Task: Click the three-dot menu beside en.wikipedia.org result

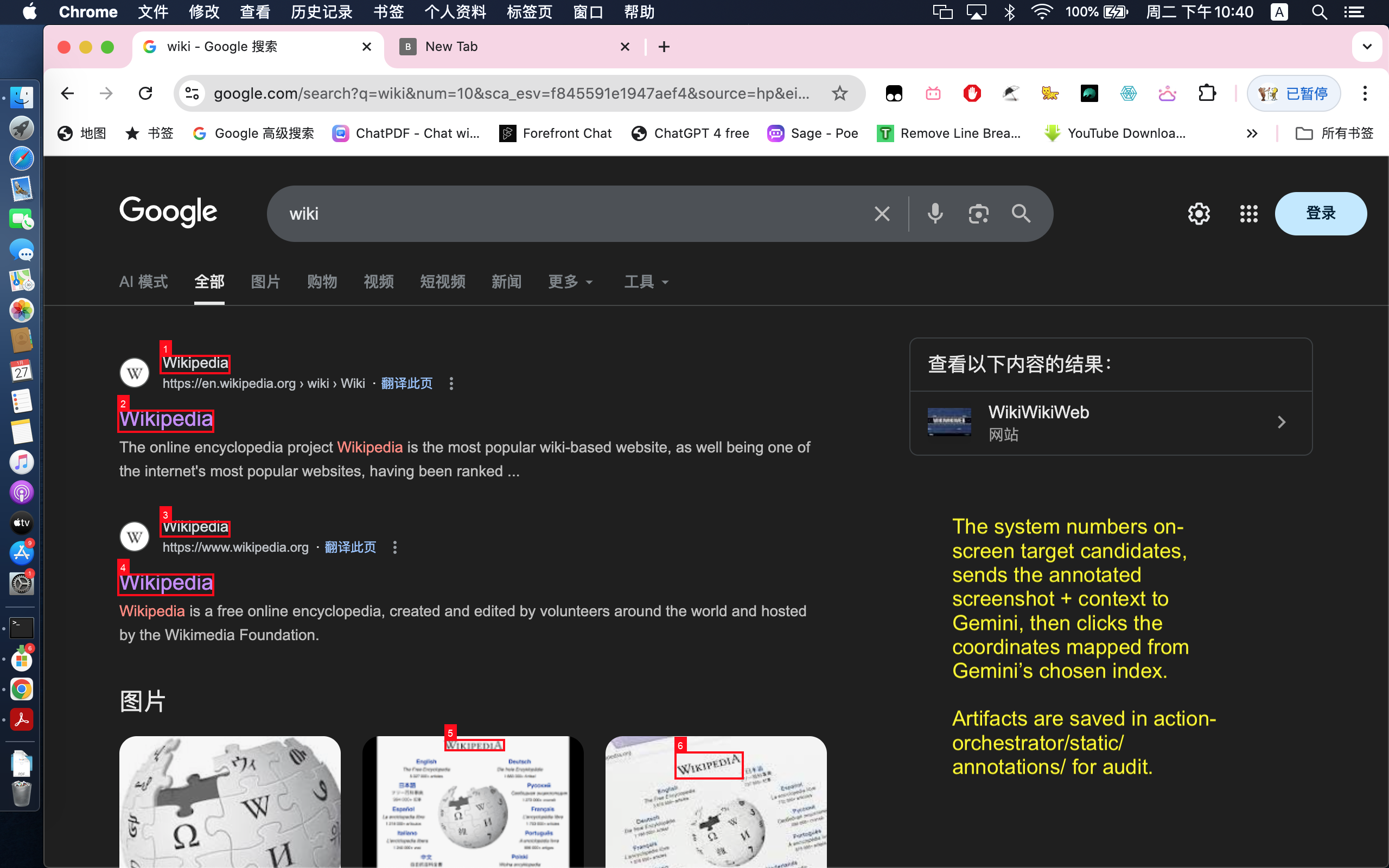Action: coord(451,383)
